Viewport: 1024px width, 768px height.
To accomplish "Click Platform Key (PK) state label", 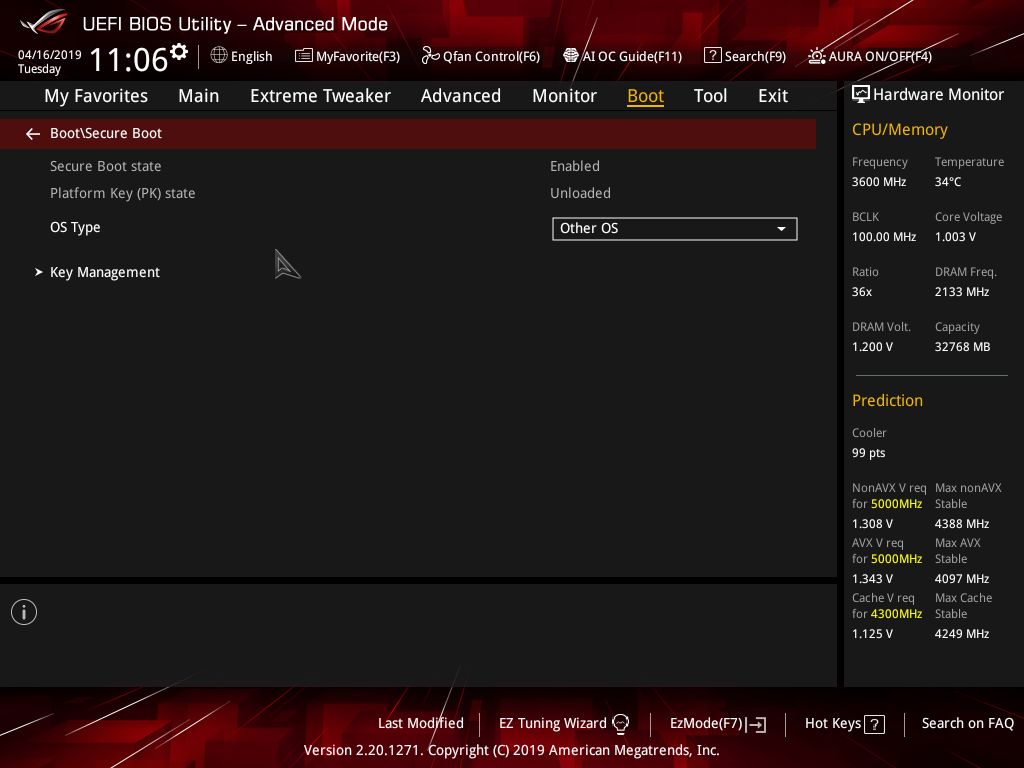I will [x=122, y=193].
